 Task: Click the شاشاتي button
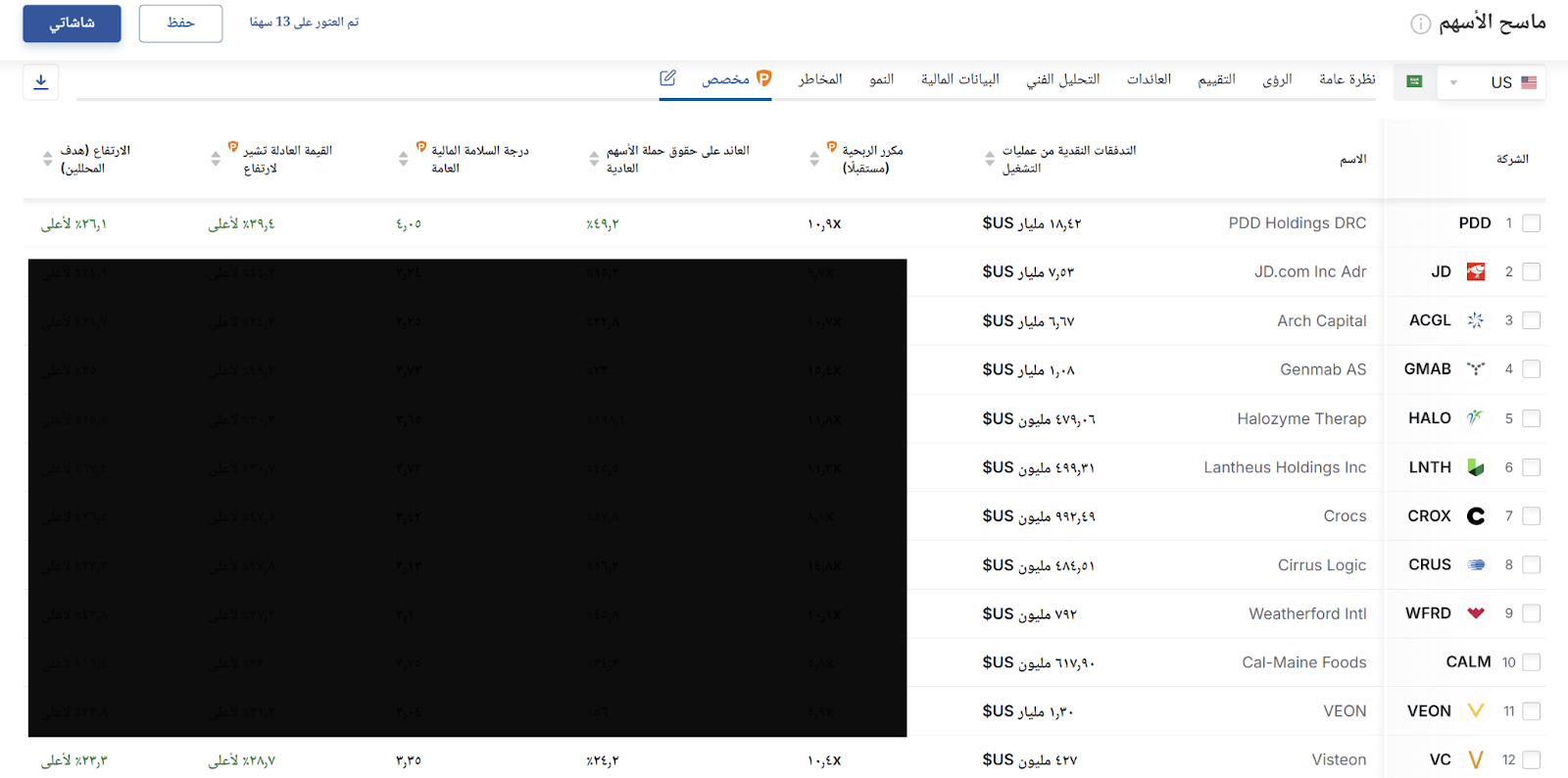coord(72,24)
